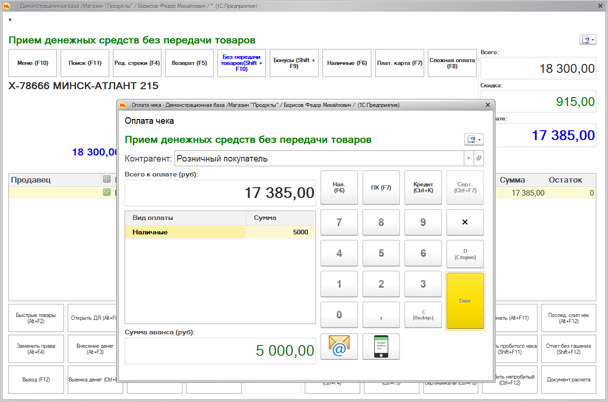Image resolution: width=608 pixels, height=402 pixels.
Task: Tap digit 6 on the keypad
Action: [423, 254]
